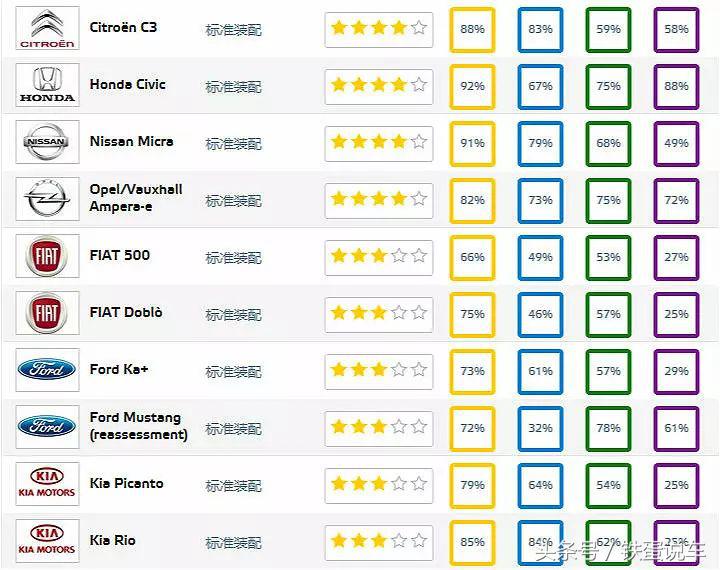The height and width of the screenshot is (570, 720).
Task: Click the Kia Motors logo beside Kia Picanto
Action: coord(47,484)
